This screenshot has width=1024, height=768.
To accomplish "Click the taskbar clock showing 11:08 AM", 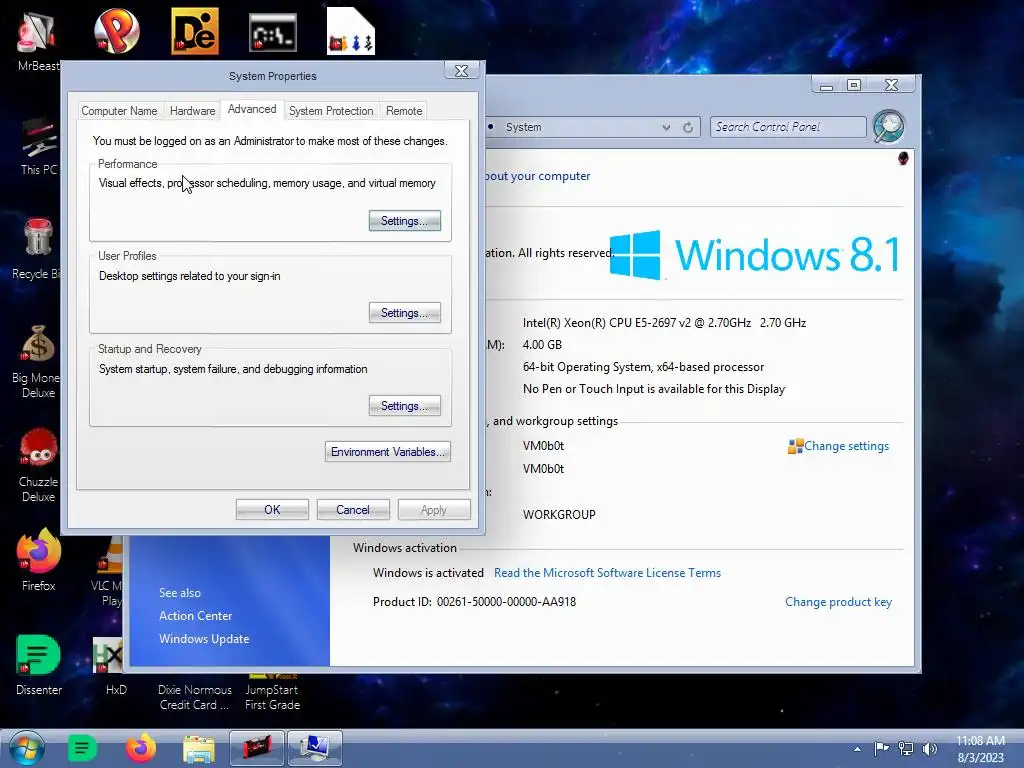I will pyautogui.click(x=980, y=749).
